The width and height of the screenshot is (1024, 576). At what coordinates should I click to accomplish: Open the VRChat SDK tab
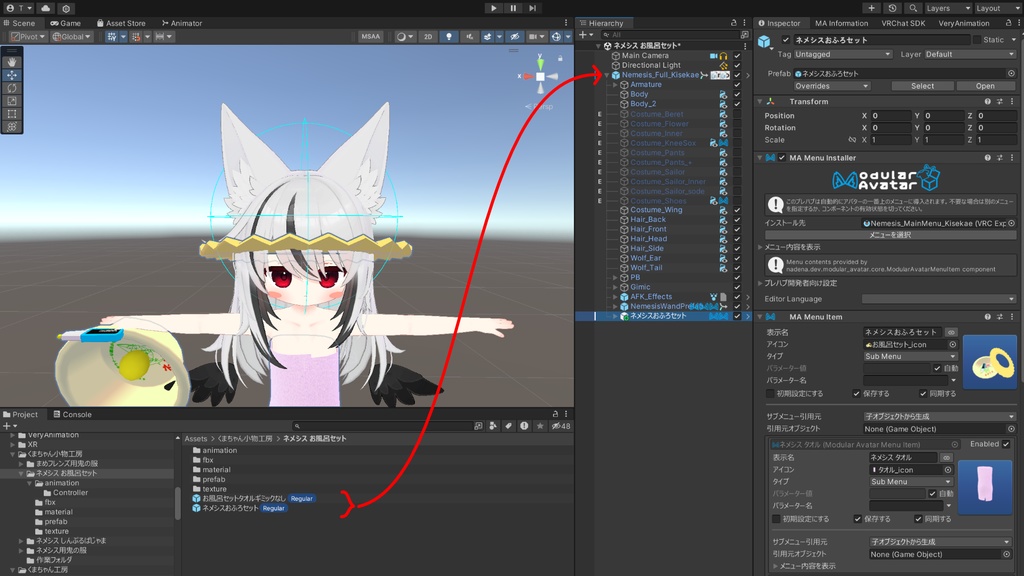903,23
